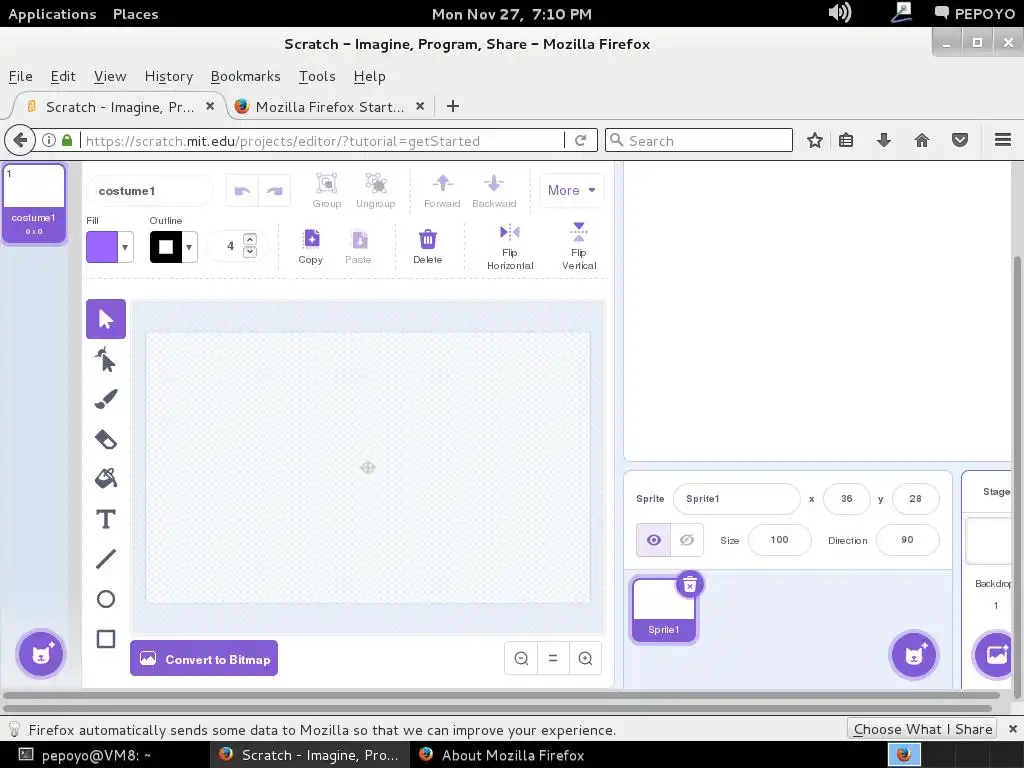This screenshot has height=768, width=1024.
Task: Click the sprite Direction field
Action: 907,540
